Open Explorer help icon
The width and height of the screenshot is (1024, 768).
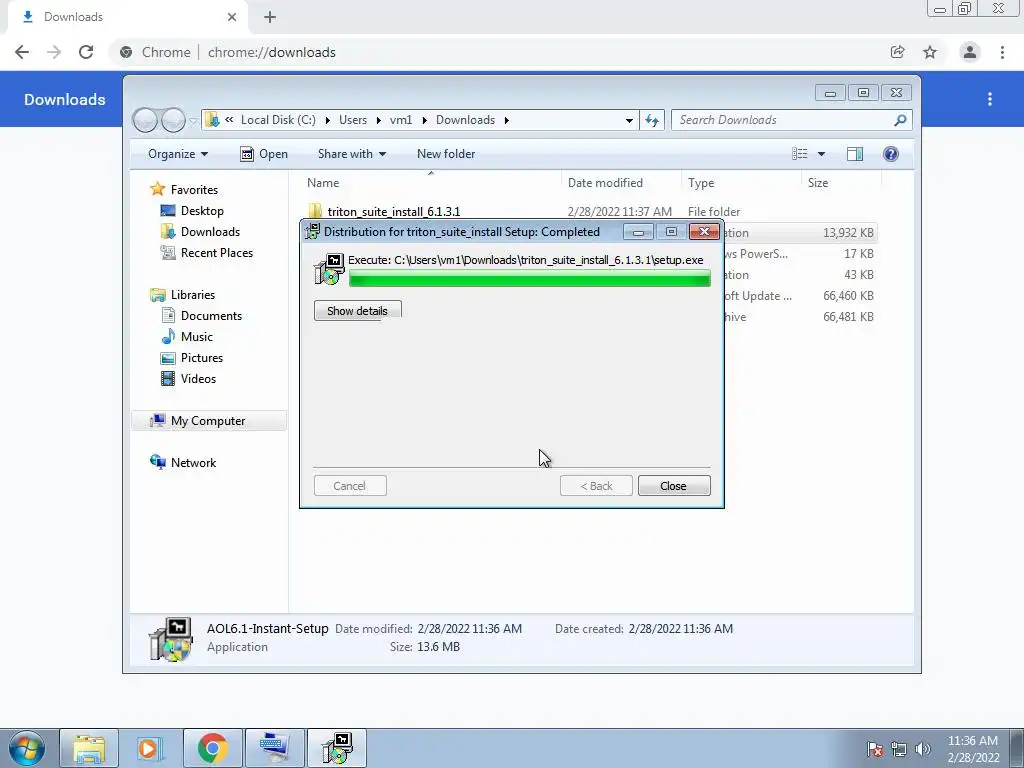point(891,154)
